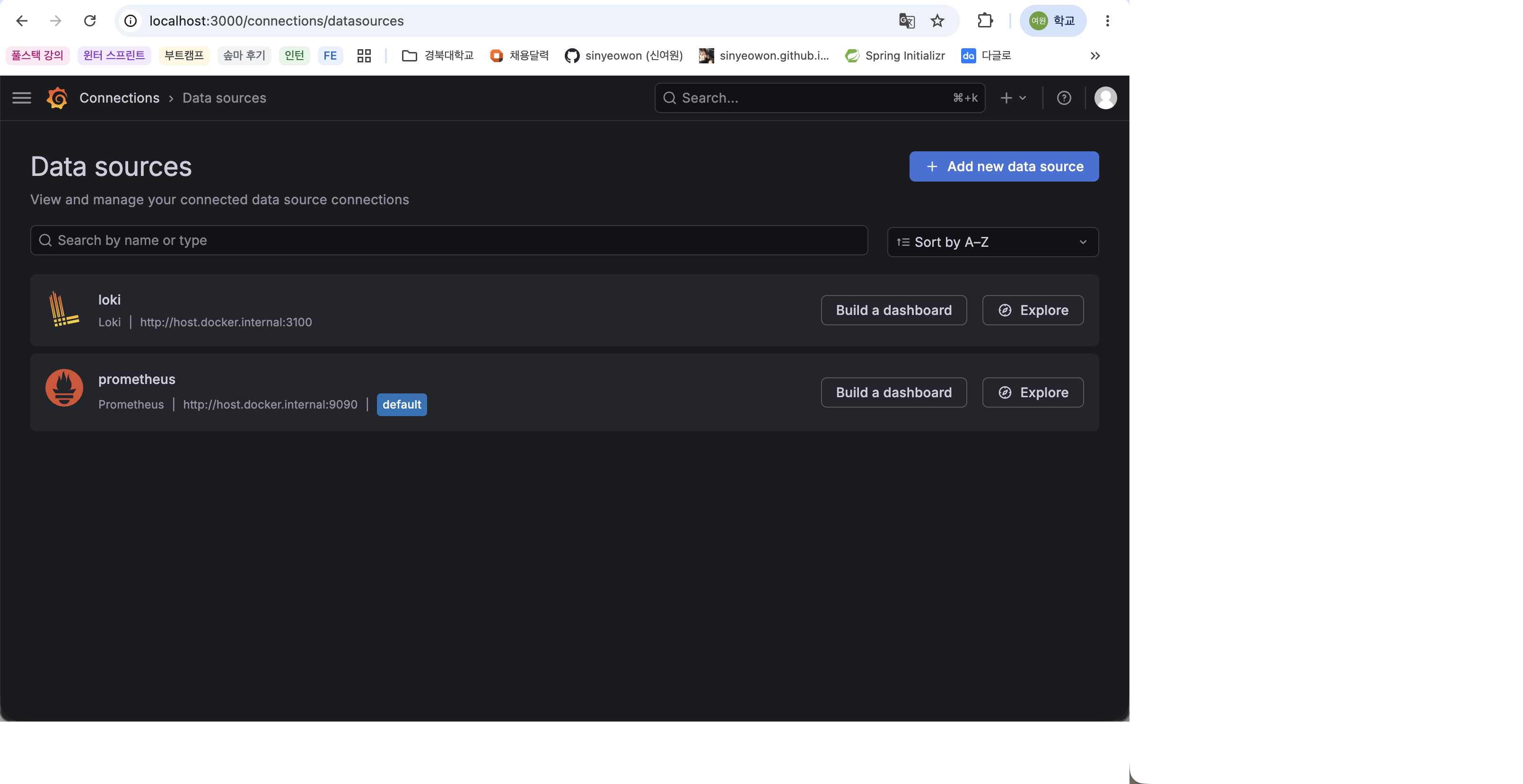The height and width of the screenshot is (784, 1523).
Task: Open the sinyeowon GitHub bookmark
Action: [x=624, y=56]
